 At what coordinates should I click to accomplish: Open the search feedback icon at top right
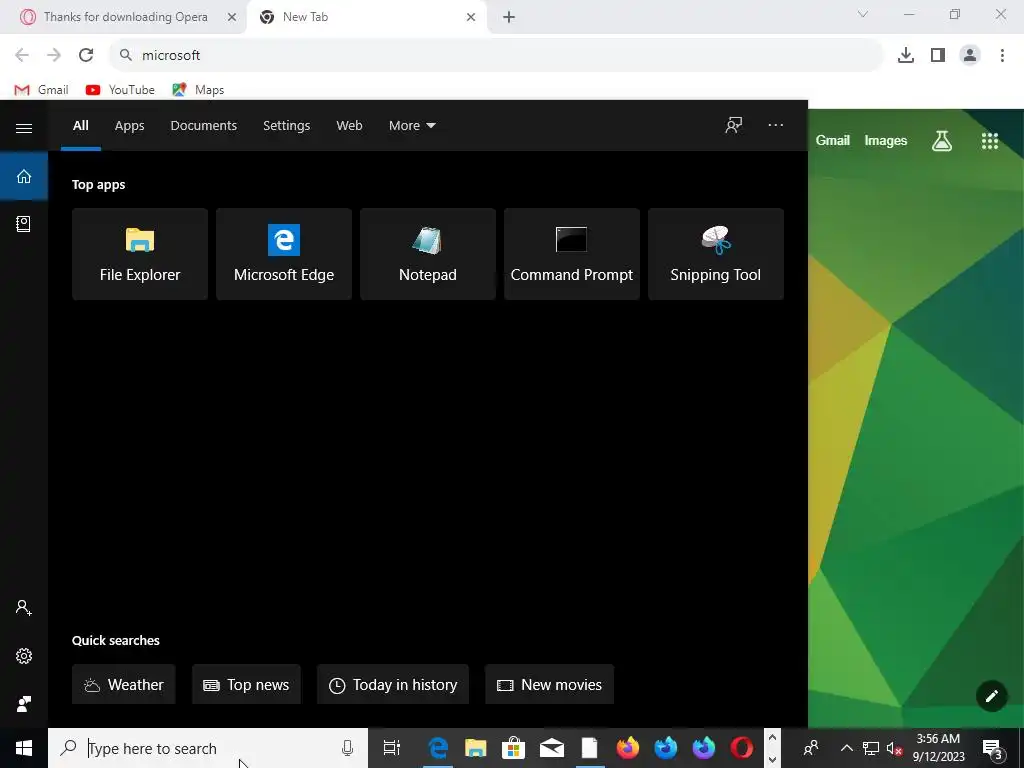click(x=733, y=125)
